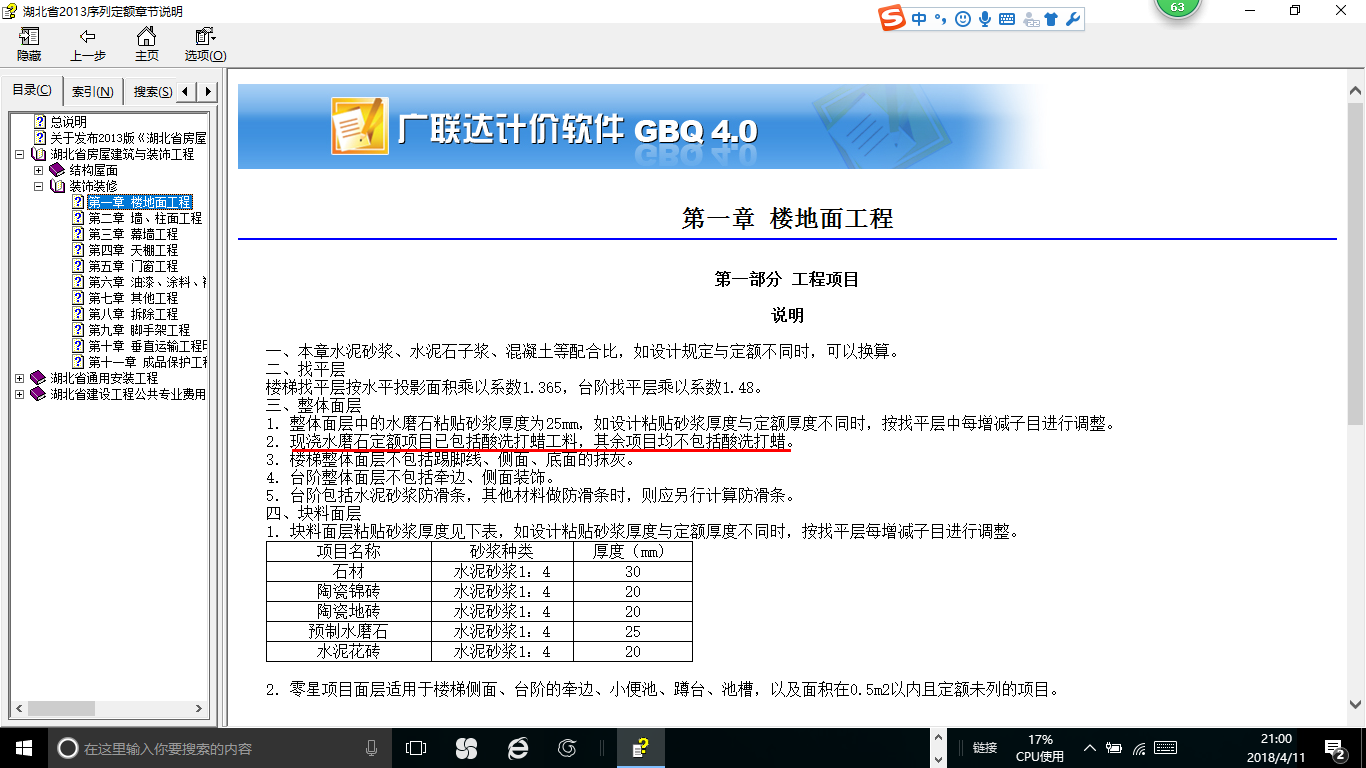The width and height of the screenshot is (1366, 768).
Task: Open the fan-shaped taskbar app icon
Action: 466,747
